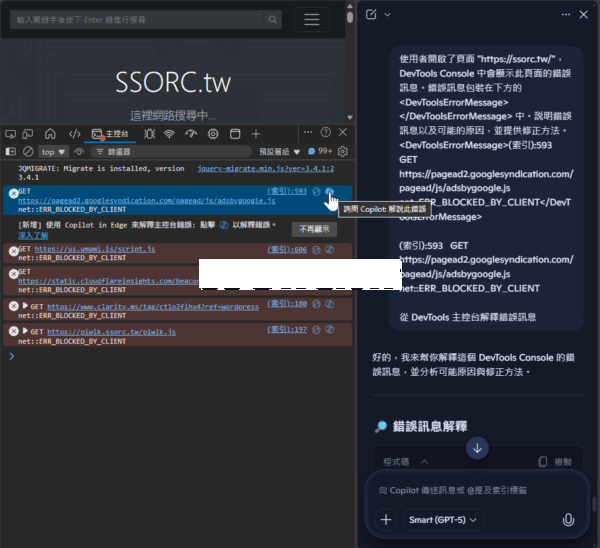
Task: Click the scroll-to-bottom arrow button in Copilot
Action: (477, 448)
